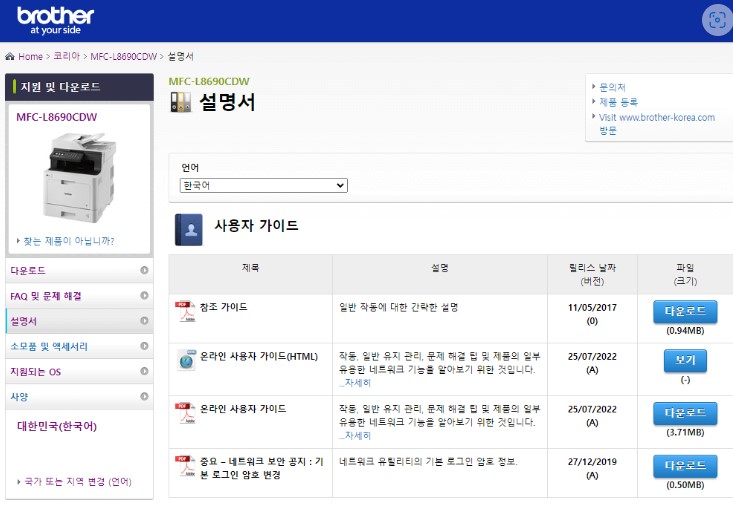This screenshot has width=733, height=509.
Task: Open 코리아 breadcrumb link
Action: click(66, 56)
